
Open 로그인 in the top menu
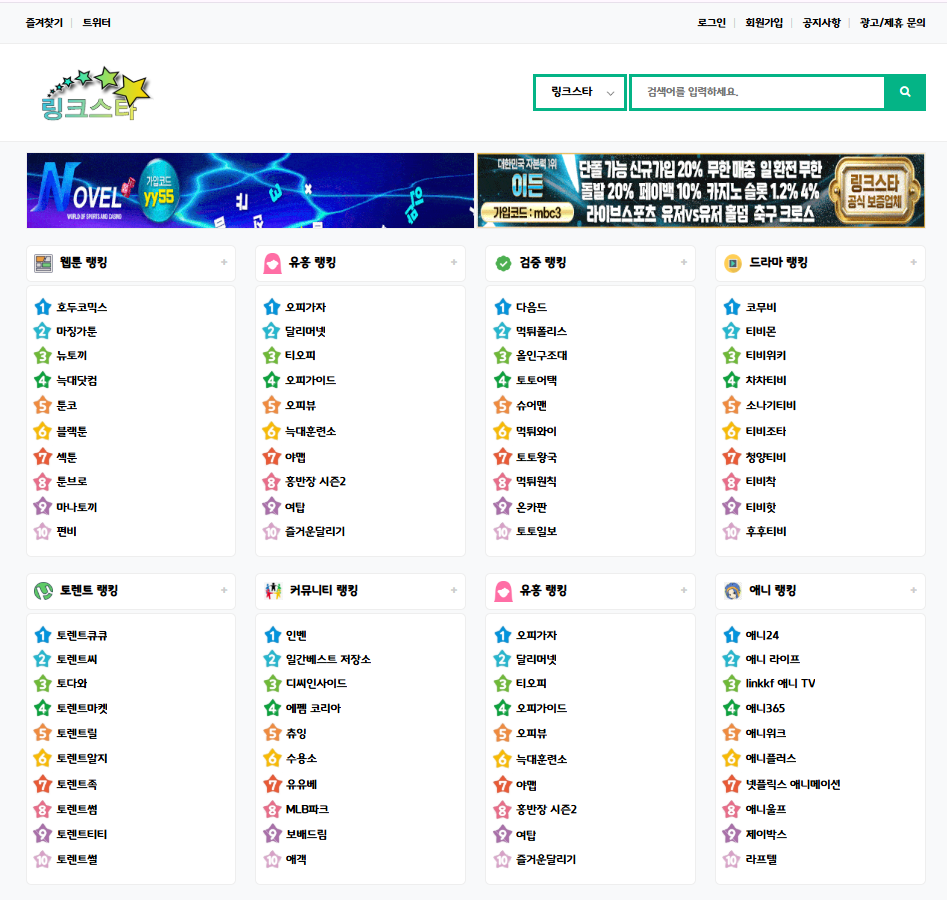[x=711, y=22]
